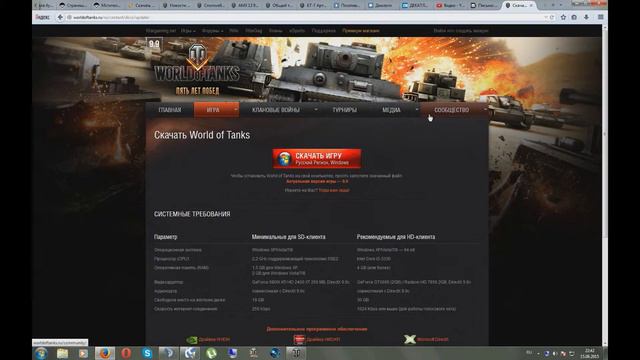Click the СКАЧАТЬ ИГРУ download button
This screenshot has height=360, width=640.
[317, 158]
